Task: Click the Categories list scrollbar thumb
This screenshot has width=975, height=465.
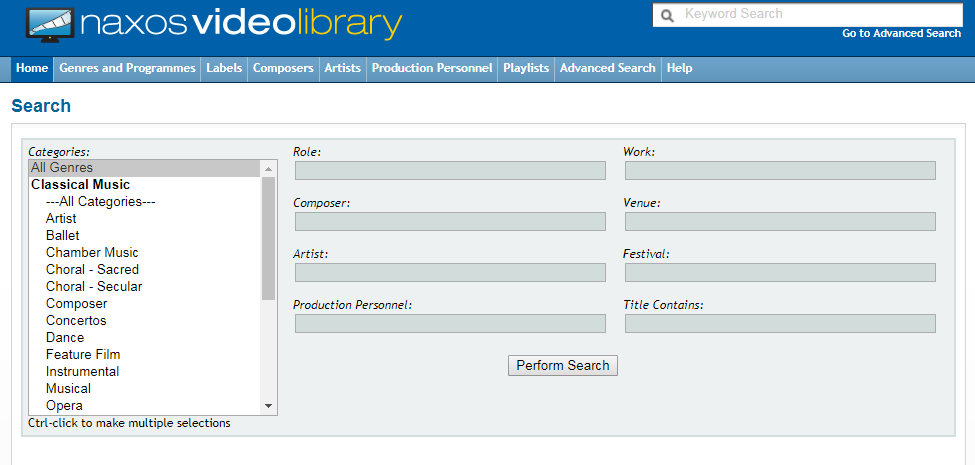Action: click(269, 238)
